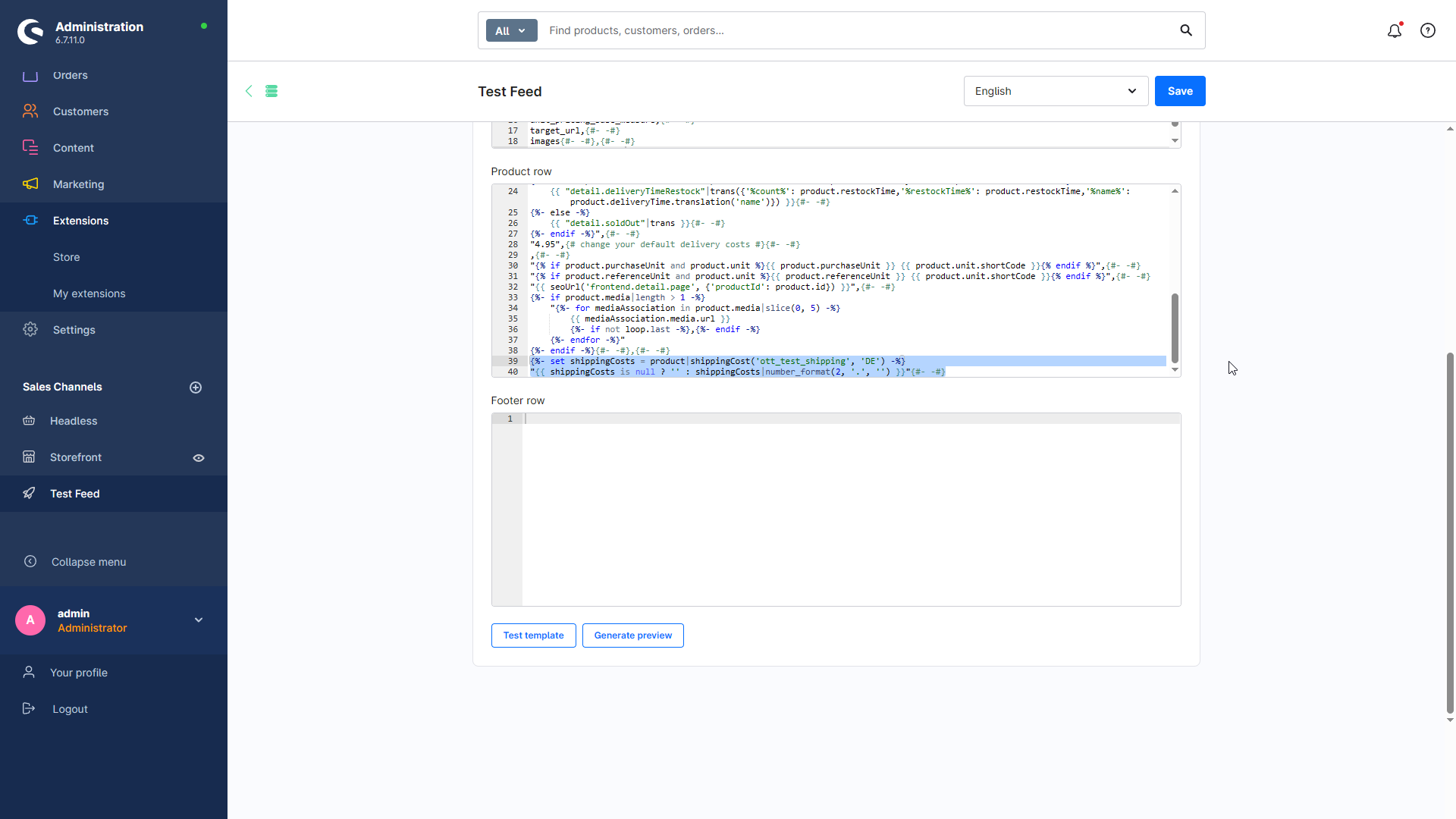Open My extensions submenu item
1456x819 pixels.
[x=89, y=293]
